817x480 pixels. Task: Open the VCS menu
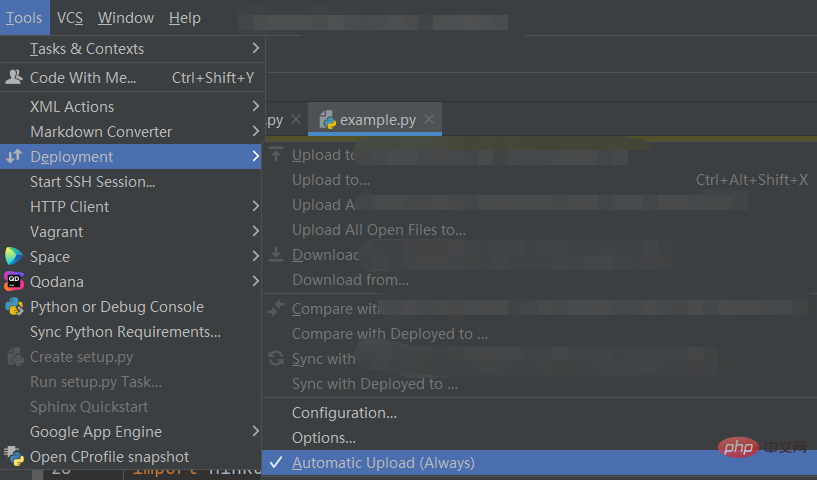(x=70, y=18)
